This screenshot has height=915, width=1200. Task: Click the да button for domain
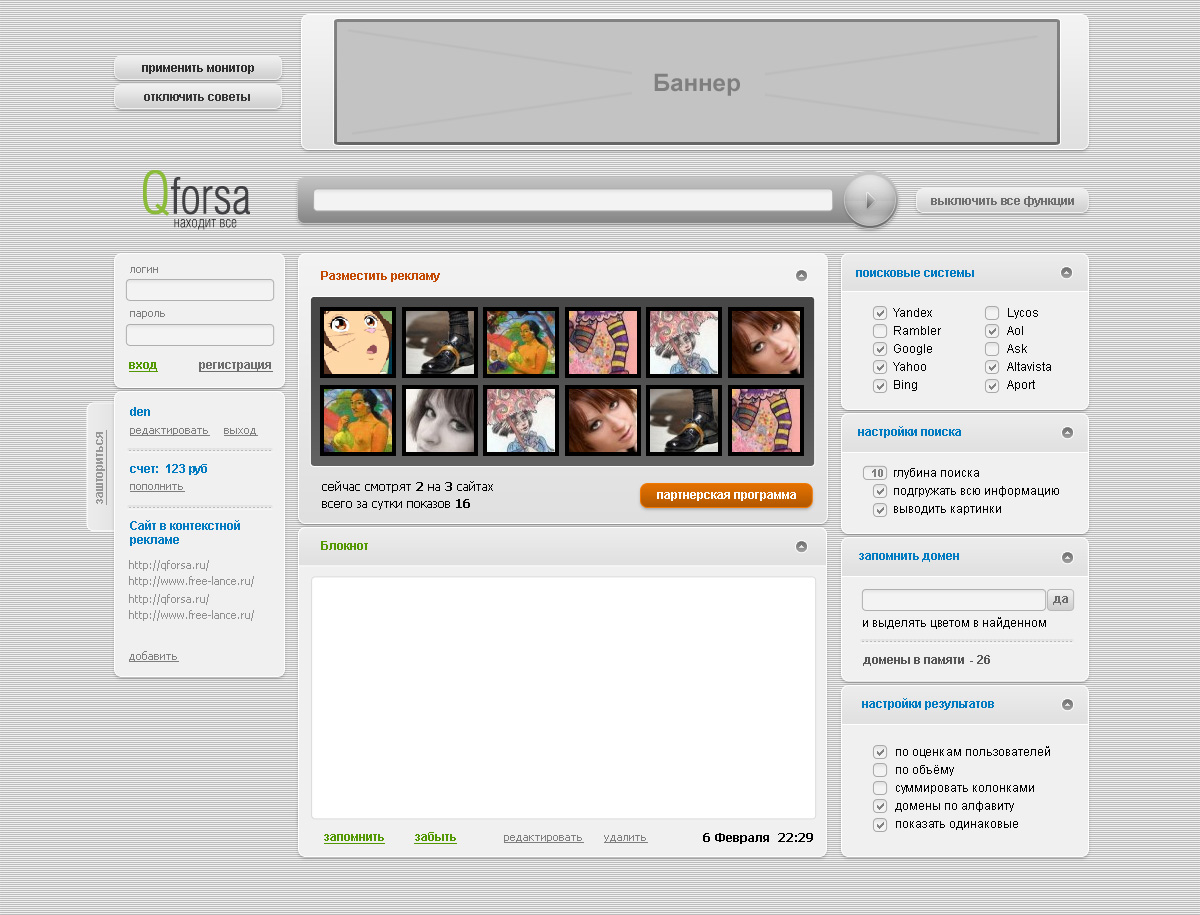(x=1061, y=600)
